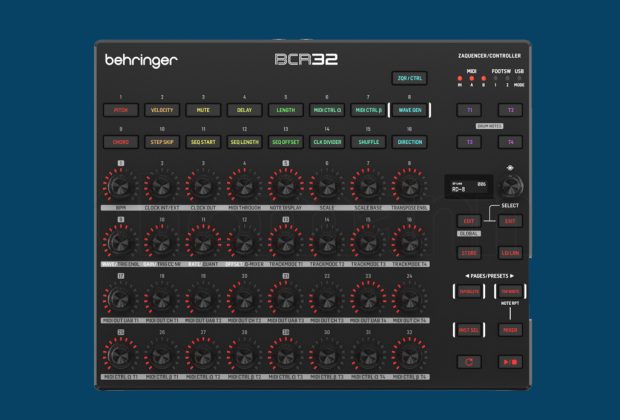Click knob 21 labeled MIDI OUT USB T3
The width and height of the screenshot is (620, 420).
[285, 299]
